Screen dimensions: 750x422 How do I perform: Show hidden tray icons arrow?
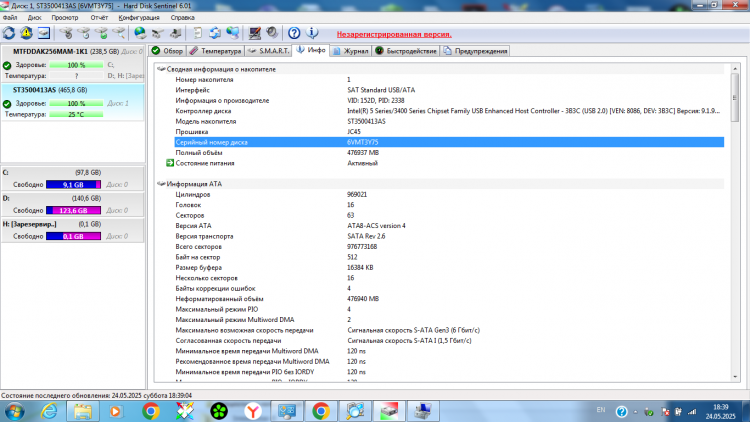click(635, 411)
